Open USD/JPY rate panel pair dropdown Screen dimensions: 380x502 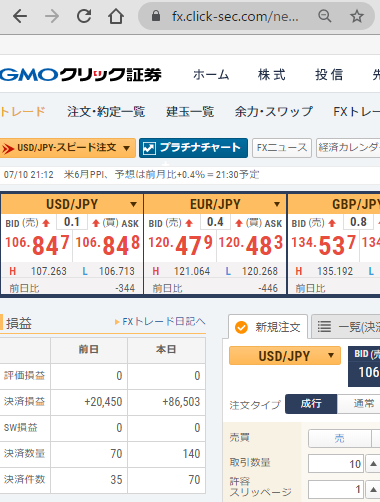coord(133,204)
